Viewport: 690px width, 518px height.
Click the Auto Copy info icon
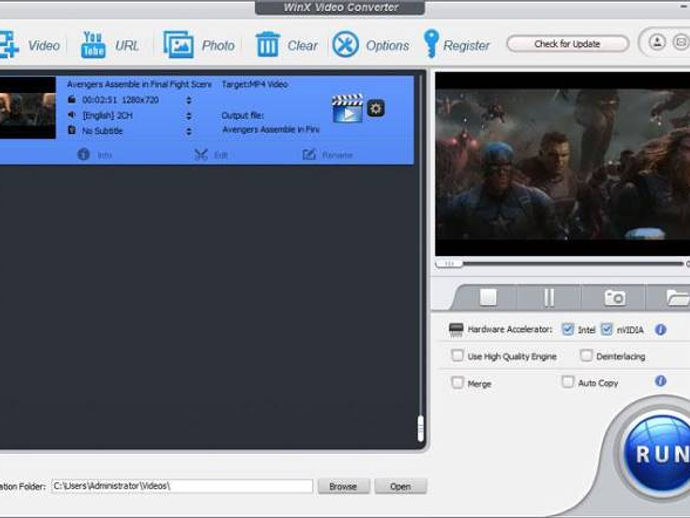pos(661,381)
